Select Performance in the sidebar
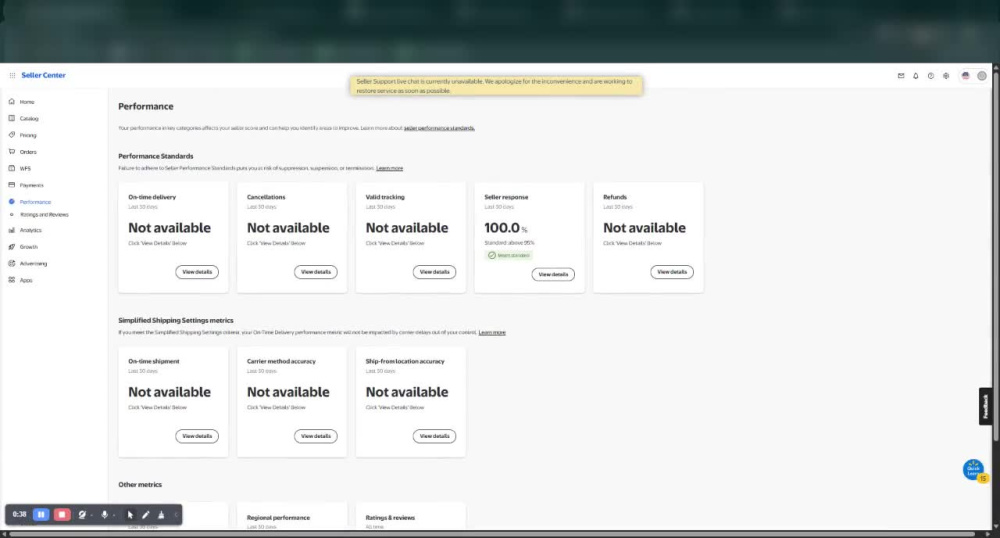1000x538 pixels. point(35,201)
